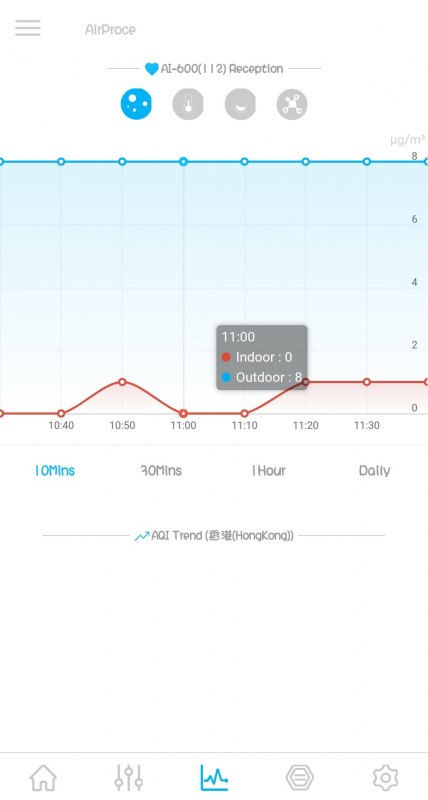Tap the AQI Trend HongKong header
Image resolution: width=428 pixels, height=800 pixels.
pos(214,536)
